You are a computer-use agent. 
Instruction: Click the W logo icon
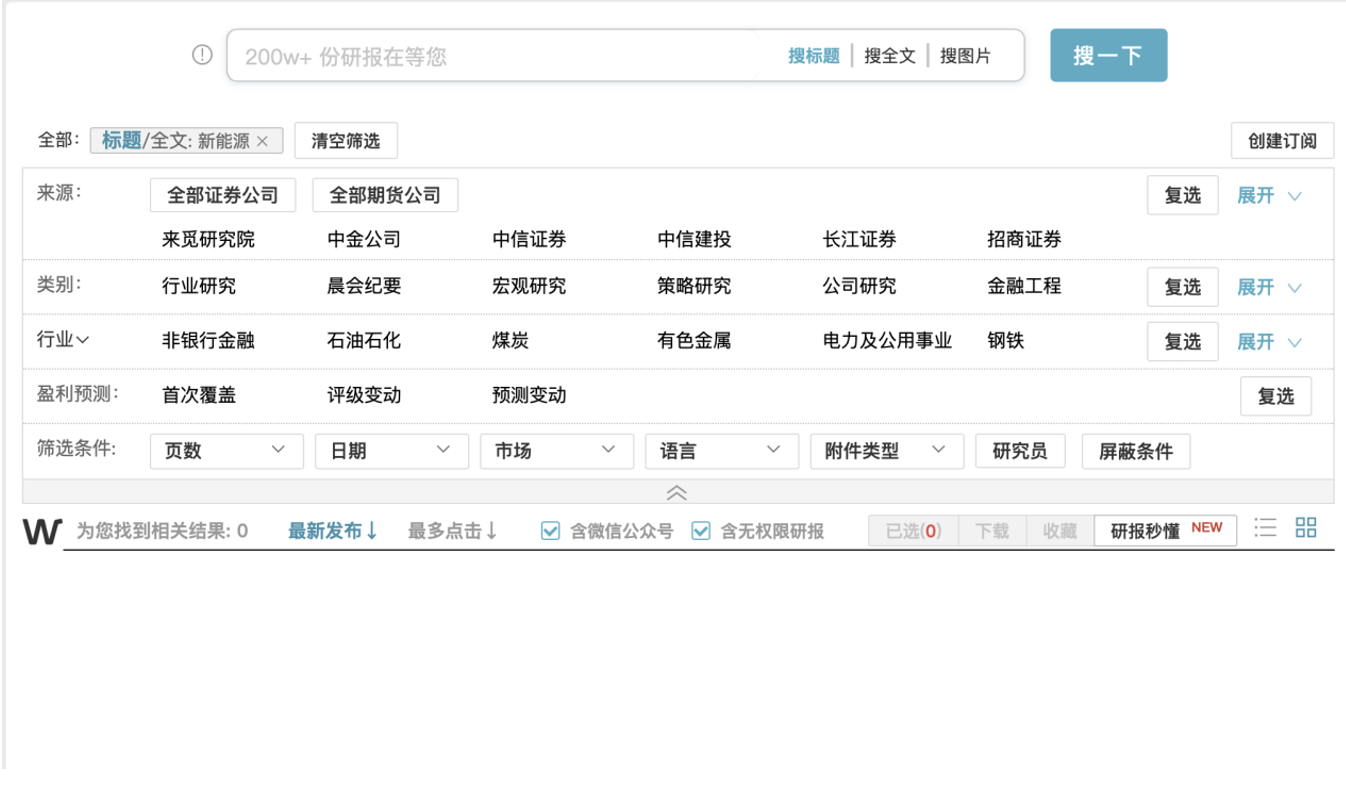tap(42, 532)
